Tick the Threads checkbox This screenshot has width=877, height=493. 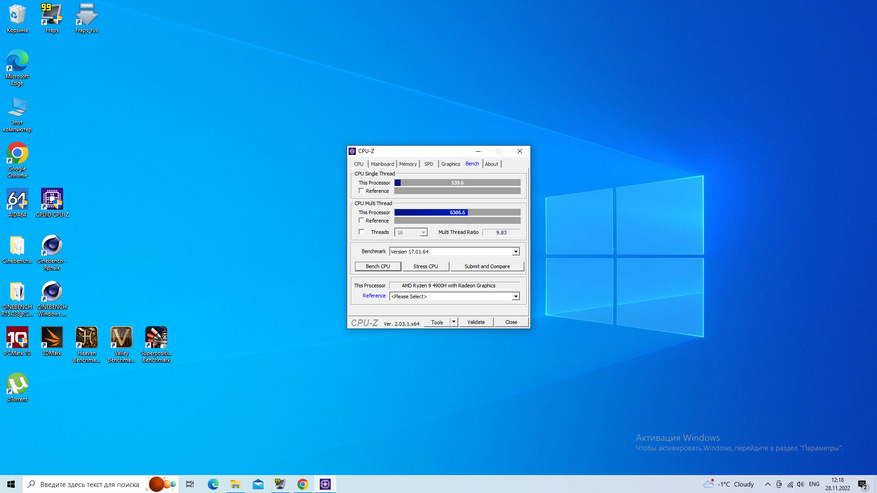pyautogui.click(x=361, y=232)
